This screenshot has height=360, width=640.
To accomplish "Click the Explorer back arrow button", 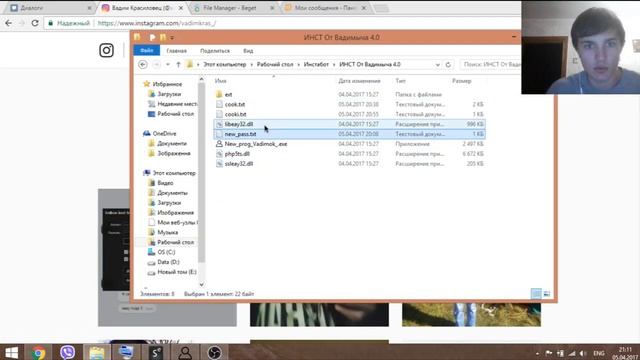I will (143, 64).
